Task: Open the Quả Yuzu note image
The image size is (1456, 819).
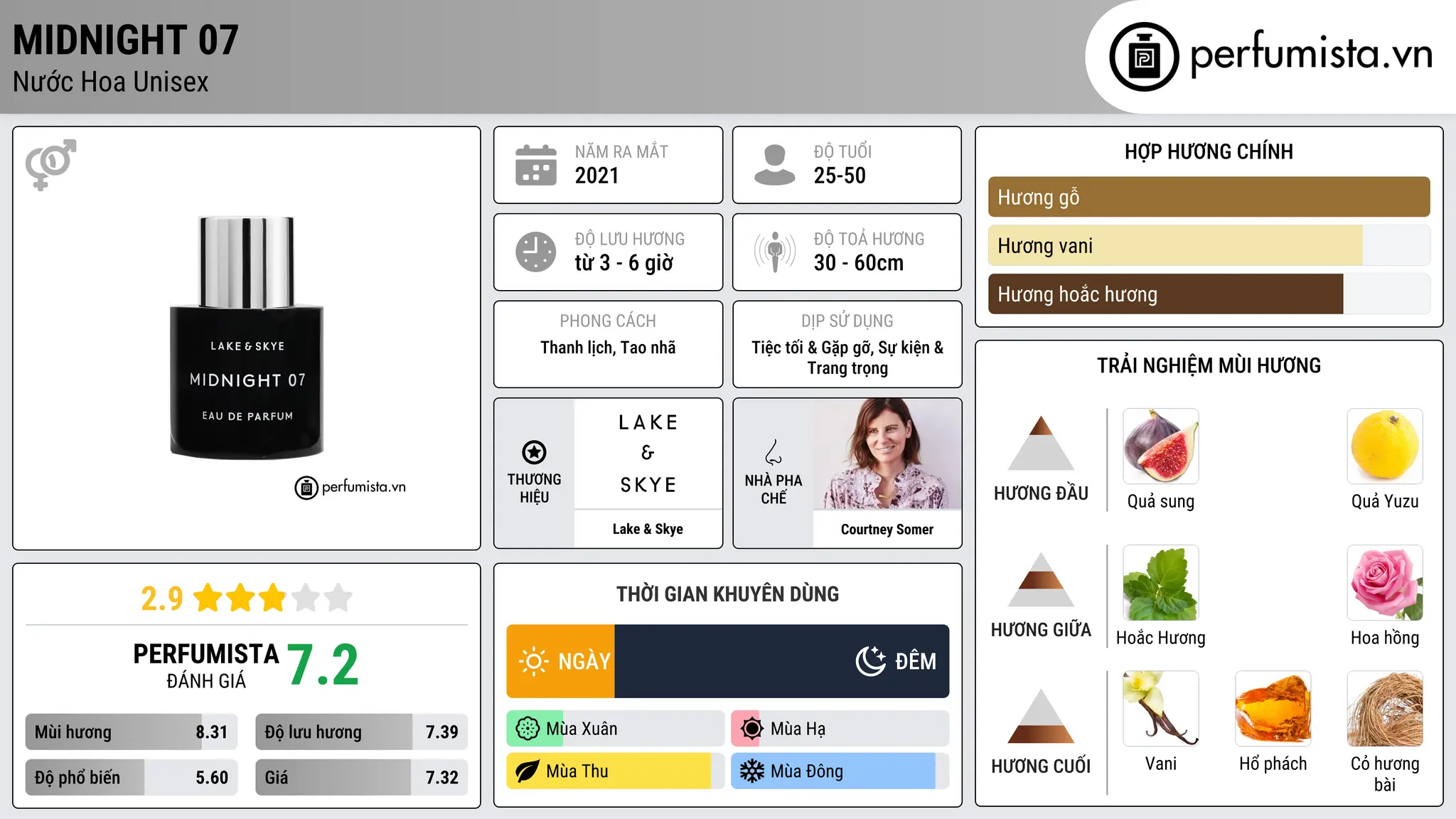Action: [x=1385, y=446]
